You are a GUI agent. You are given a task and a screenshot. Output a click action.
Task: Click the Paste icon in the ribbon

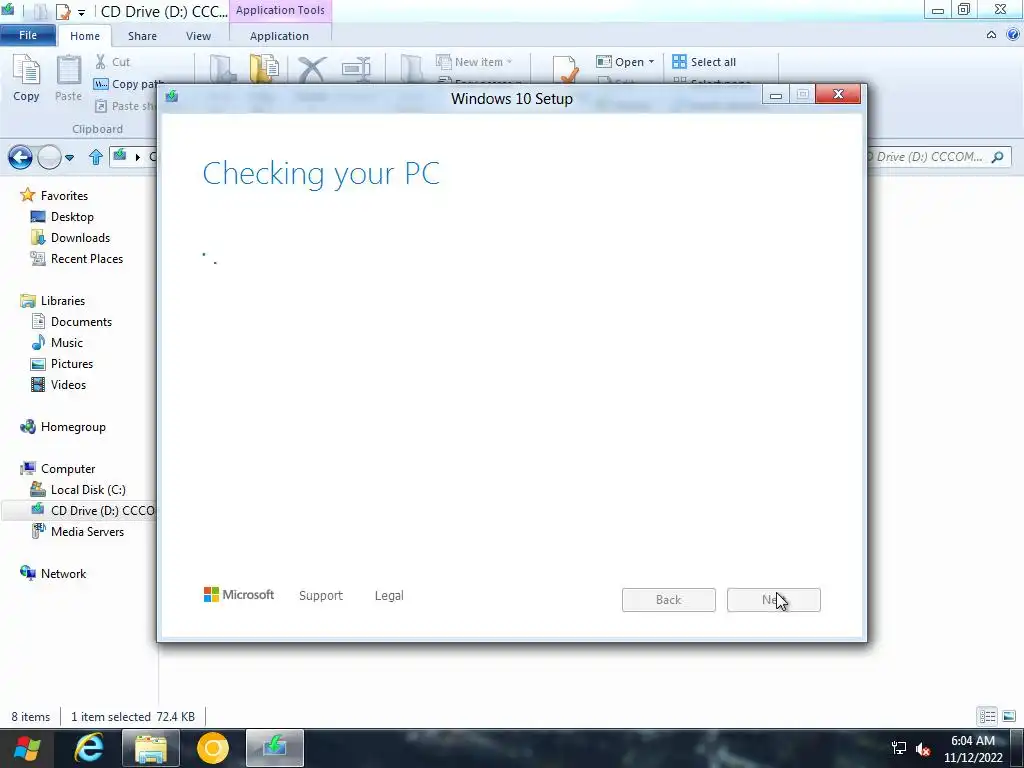point(68,78)
